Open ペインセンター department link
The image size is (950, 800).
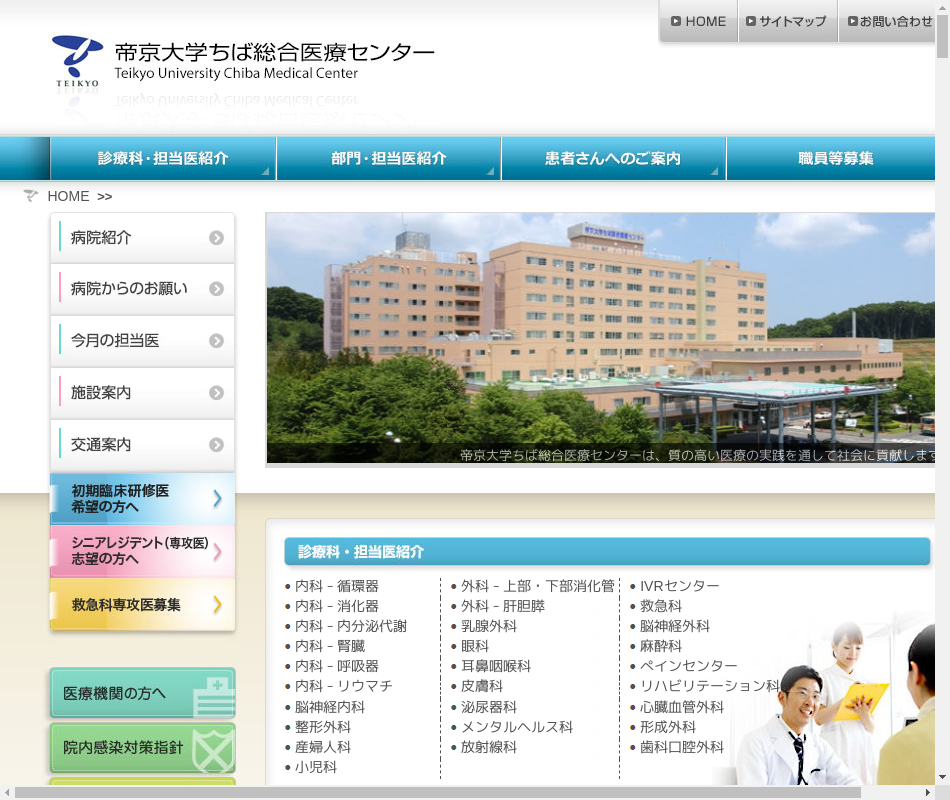[x=688, y=666]
